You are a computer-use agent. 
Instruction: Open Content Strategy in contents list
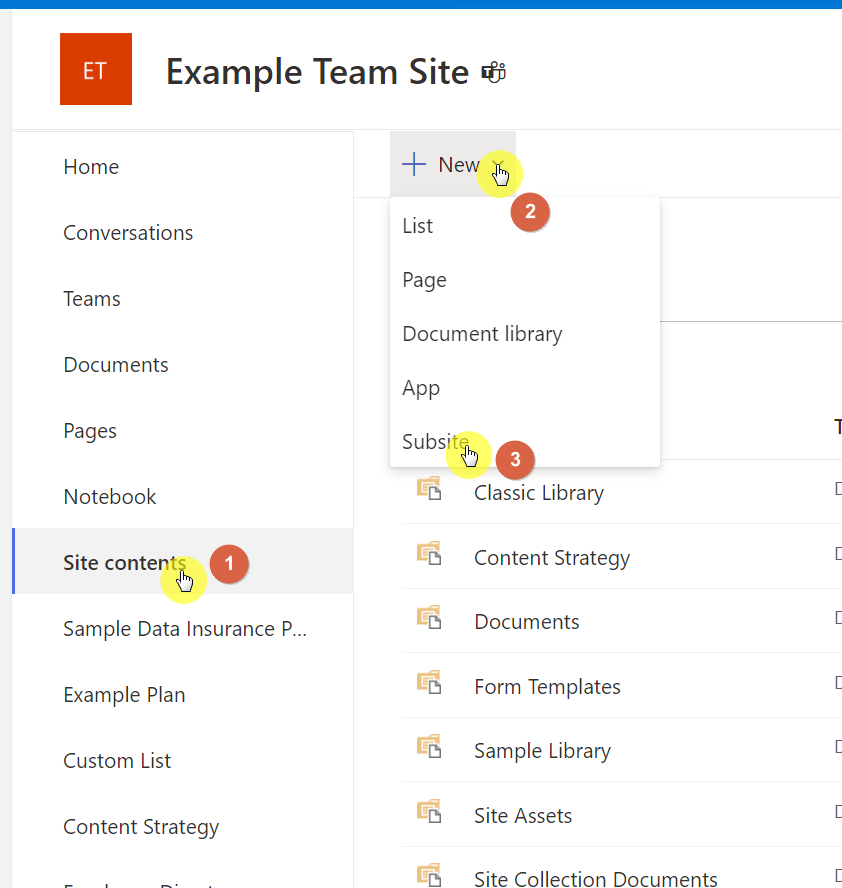pos(552,558)
